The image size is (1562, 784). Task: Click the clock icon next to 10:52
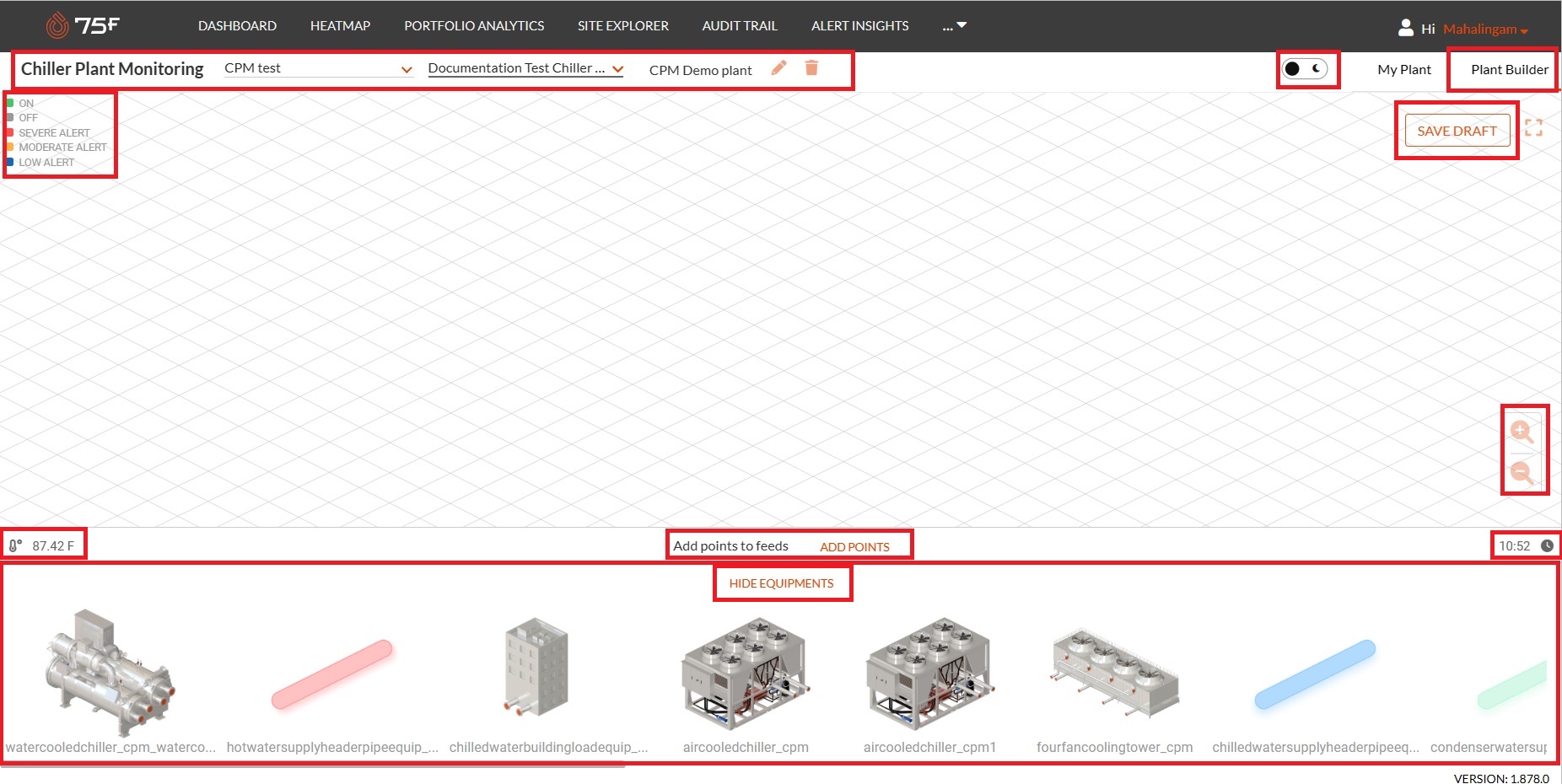[x=1547, y=545]
